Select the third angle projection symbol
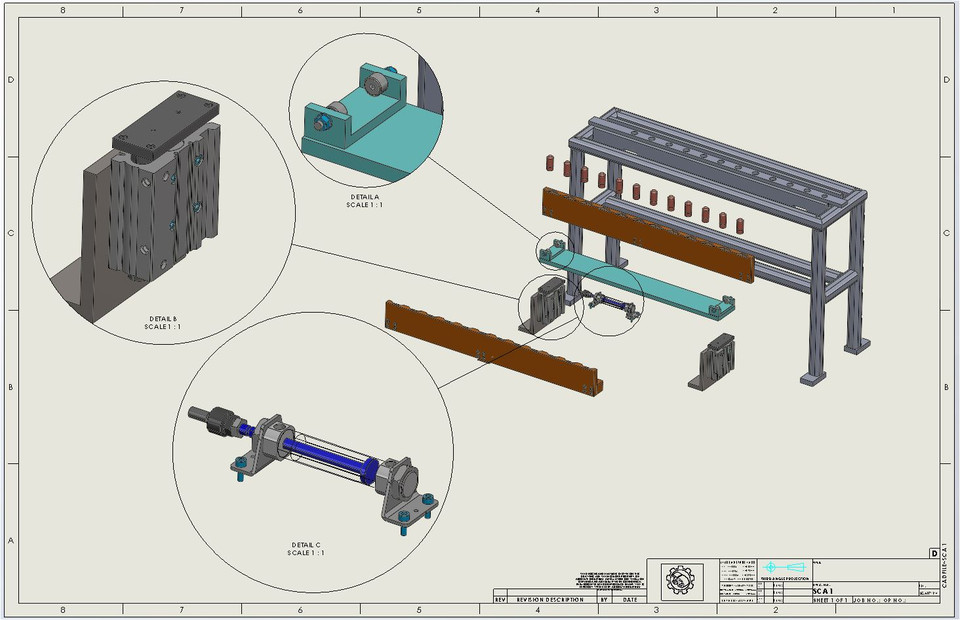960x620 pixels. click(785, 568)
